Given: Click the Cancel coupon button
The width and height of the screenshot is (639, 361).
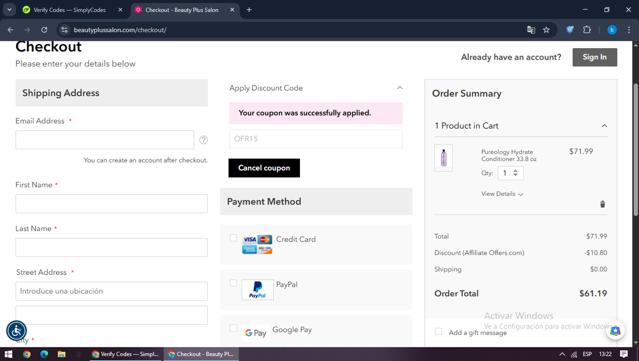Looking at the screenshot, I should (x=264, y=168).
